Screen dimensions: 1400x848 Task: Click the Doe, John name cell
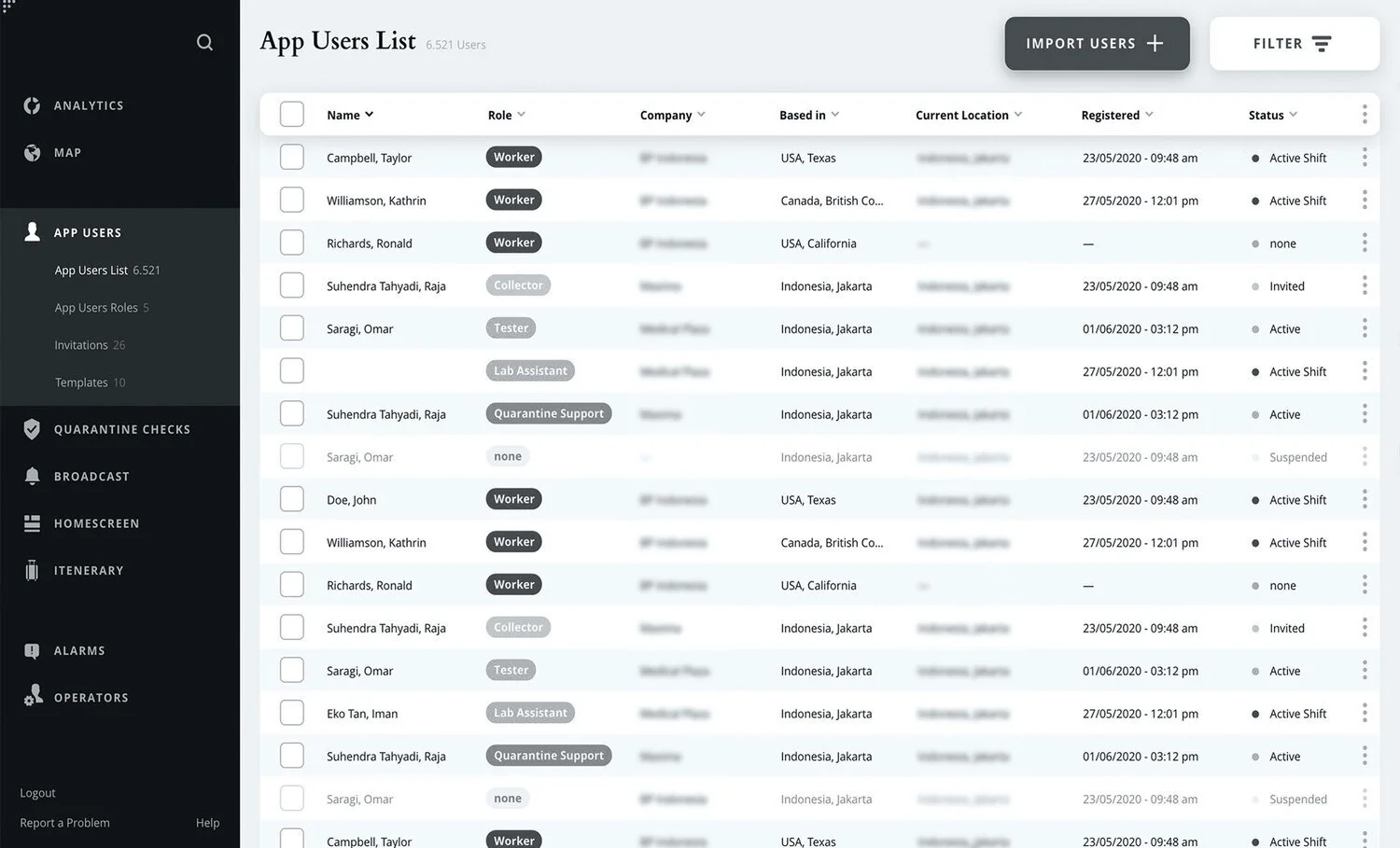pos(352,500)
